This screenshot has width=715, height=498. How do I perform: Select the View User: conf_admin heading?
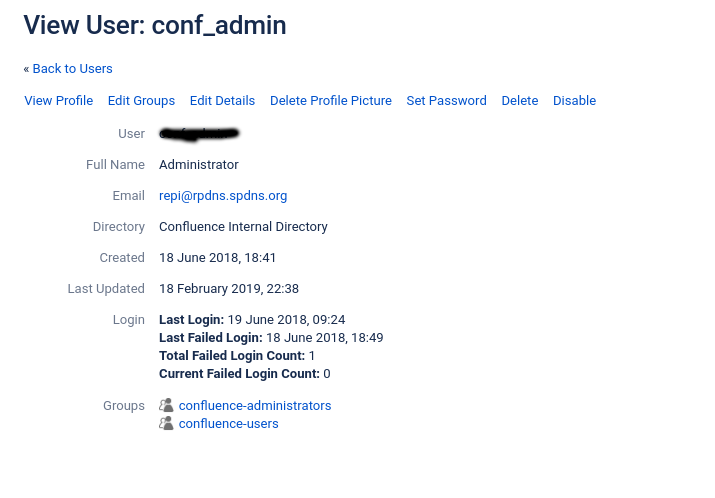click(155, 25)
